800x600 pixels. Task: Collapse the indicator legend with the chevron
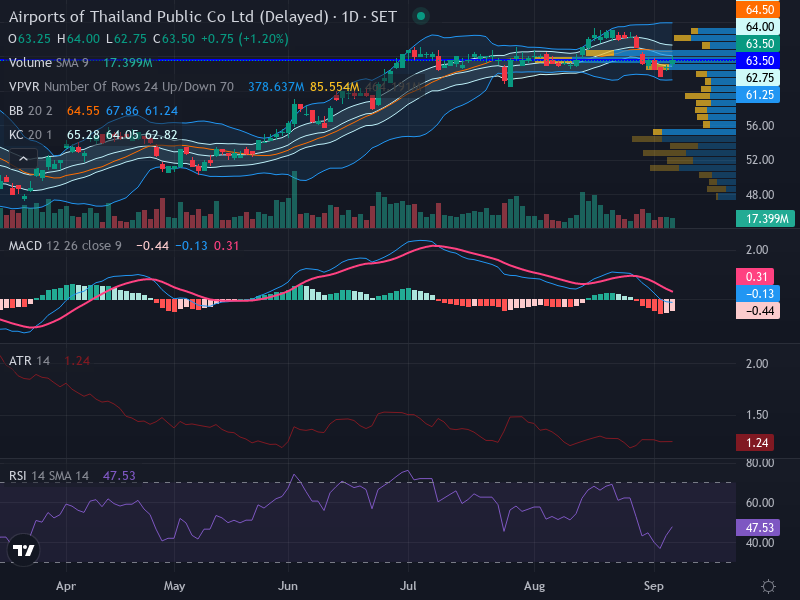pyautogui.click(x=23, y=159)
